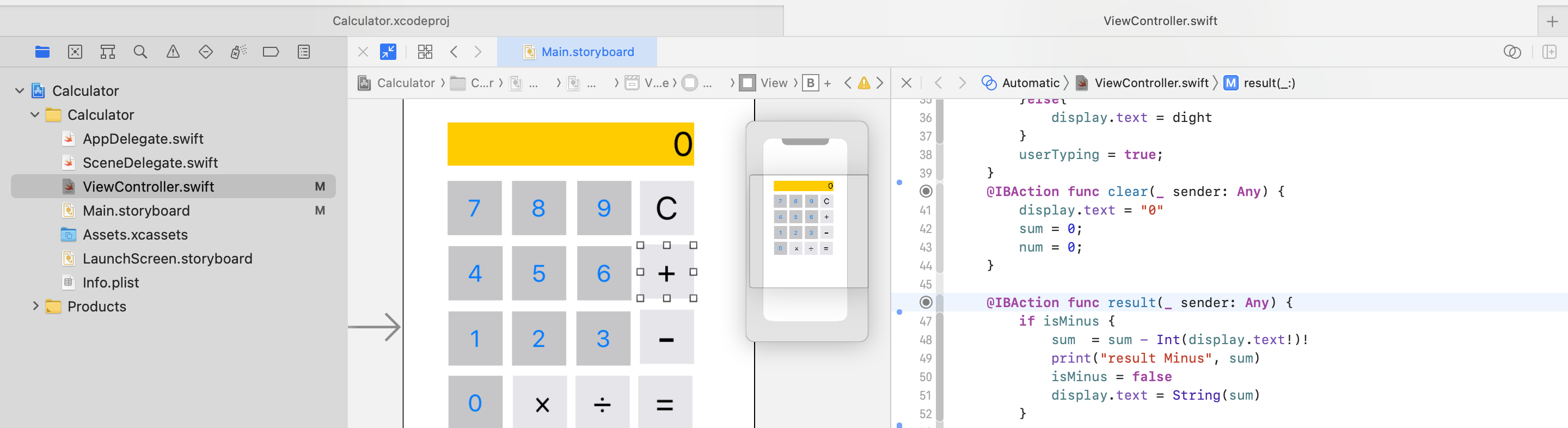This screenshot has width=1568, height=428.
Task: Select the C clear button on canvas
Action: (666, 208)
